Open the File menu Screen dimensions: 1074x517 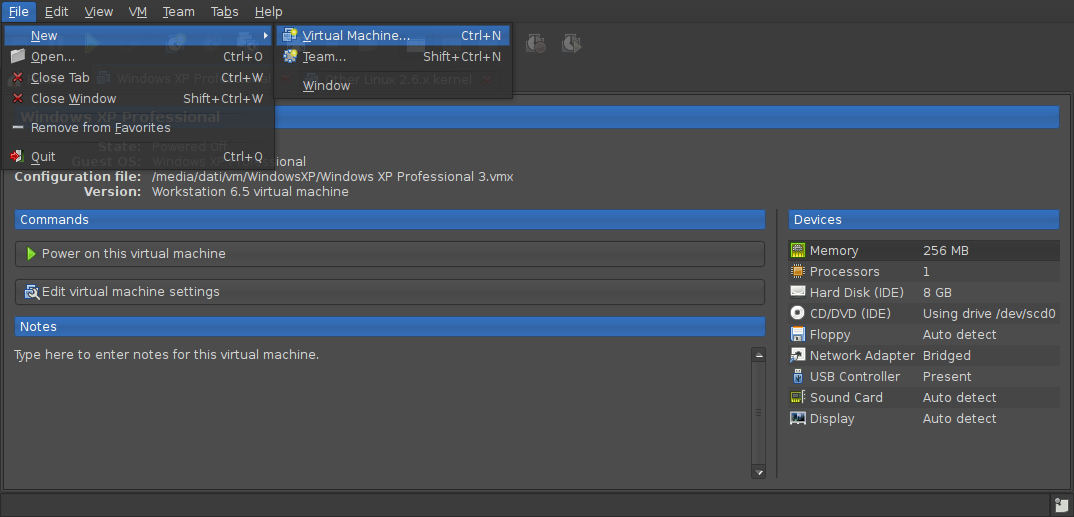pyautogui.click(x=18, y=12)
